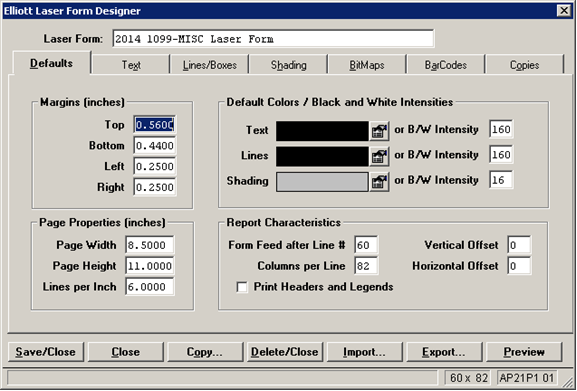Open color picker icon for Text color
Screen dimensions: 577x391
pyautogui.click(x=379, y=131)
